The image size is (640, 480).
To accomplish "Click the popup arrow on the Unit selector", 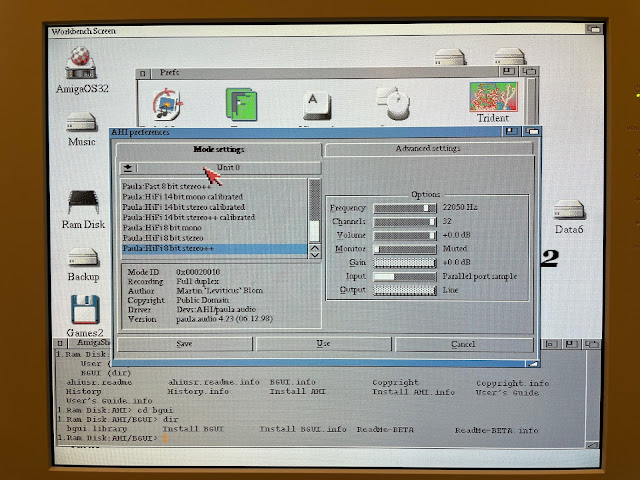I will 128,168.
